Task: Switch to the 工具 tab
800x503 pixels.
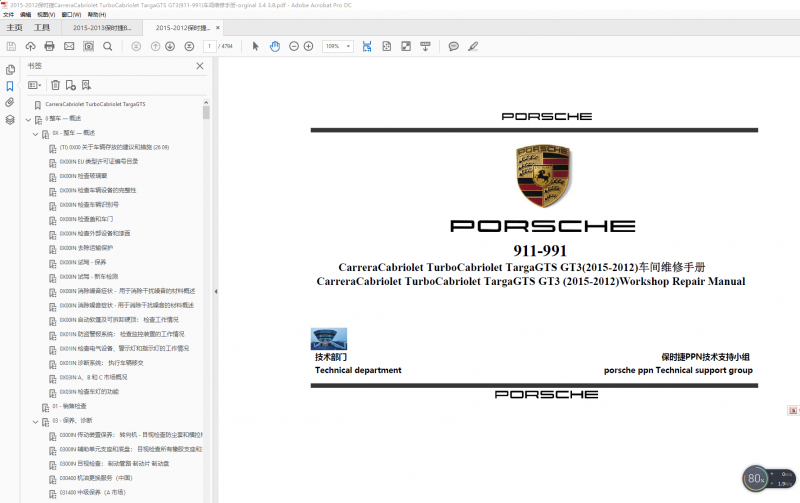Action: 42,28
